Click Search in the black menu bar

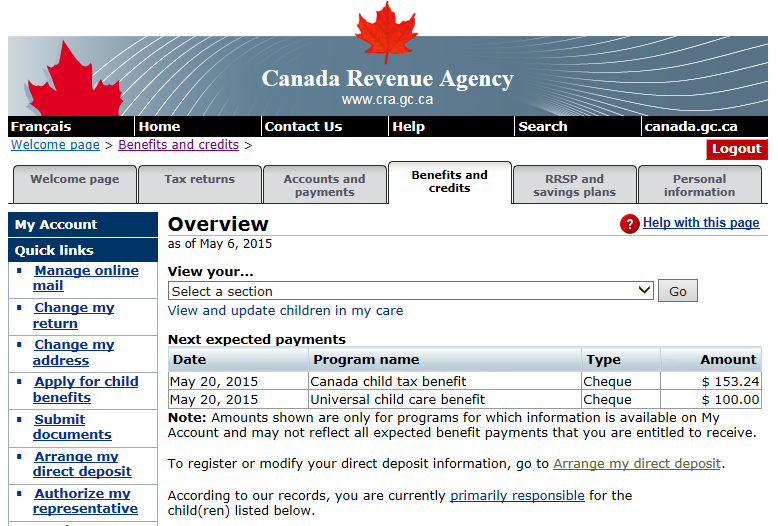(x=543, y=127)
